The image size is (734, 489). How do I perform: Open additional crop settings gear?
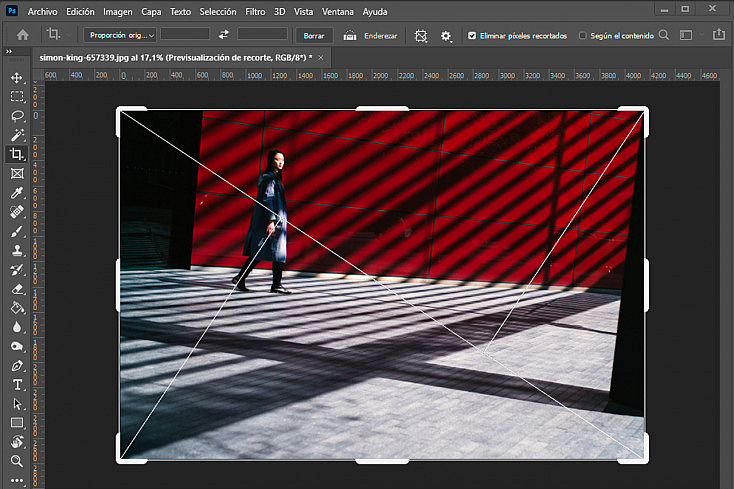pos(446,36)
